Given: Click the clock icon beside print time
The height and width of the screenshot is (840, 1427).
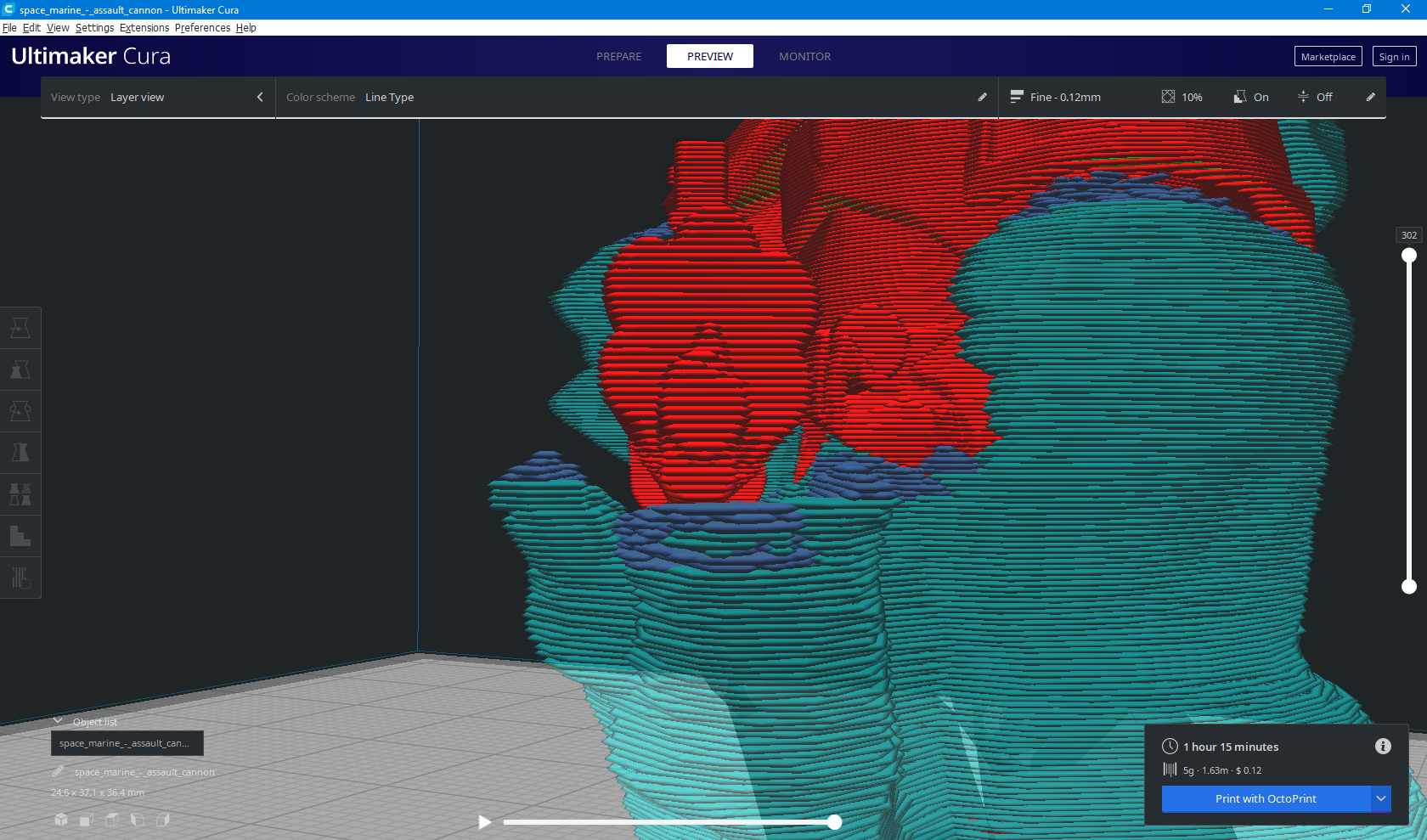Looking at the screenshot, I should click(1170, 747).
